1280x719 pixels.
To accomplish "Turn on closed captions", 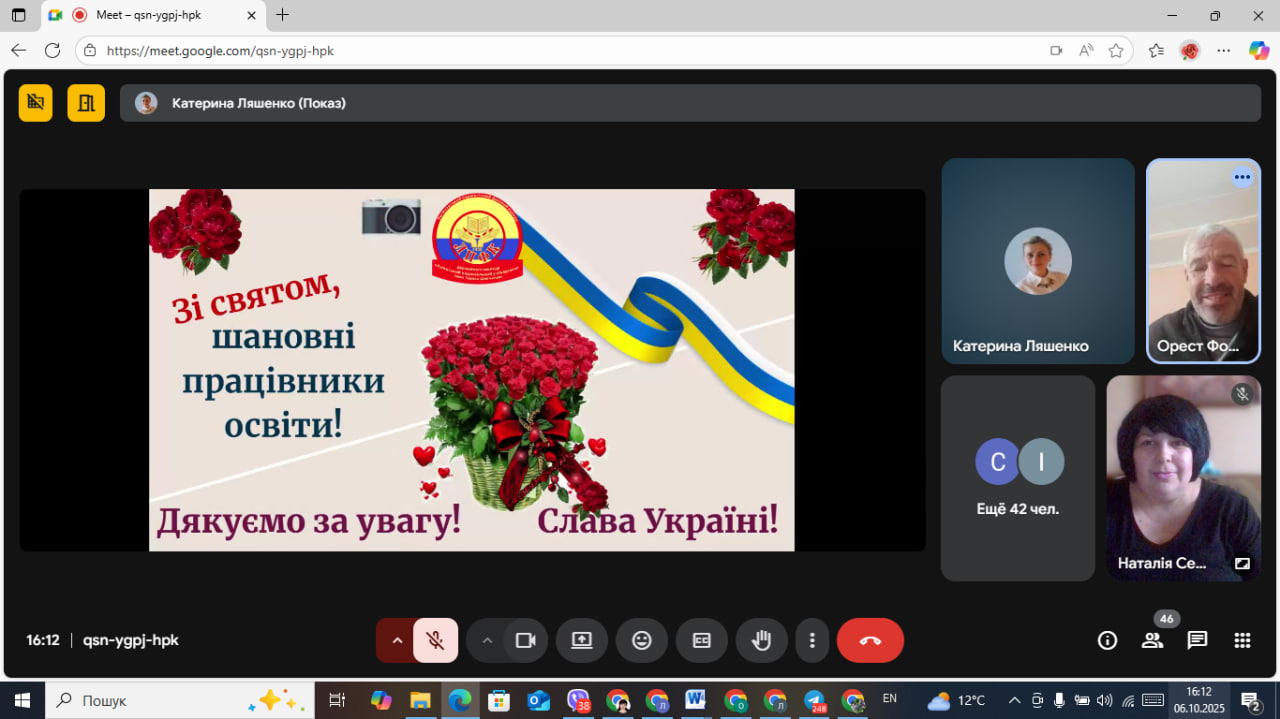I will click(702, 641).
